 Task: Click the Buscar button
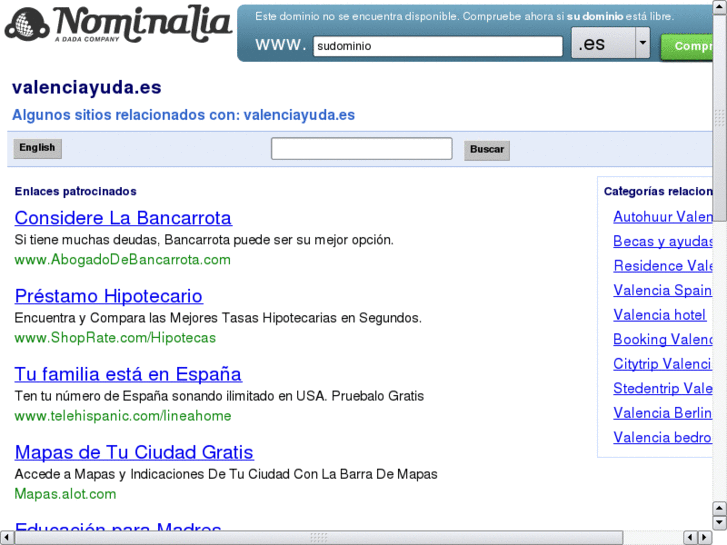pos(487,149)
